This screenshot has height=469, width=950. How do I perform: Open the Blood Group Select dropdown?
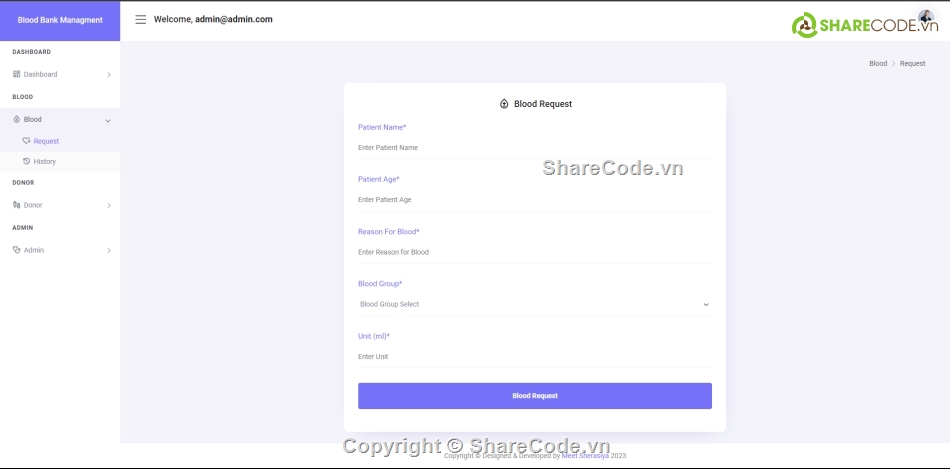[534, 304]
